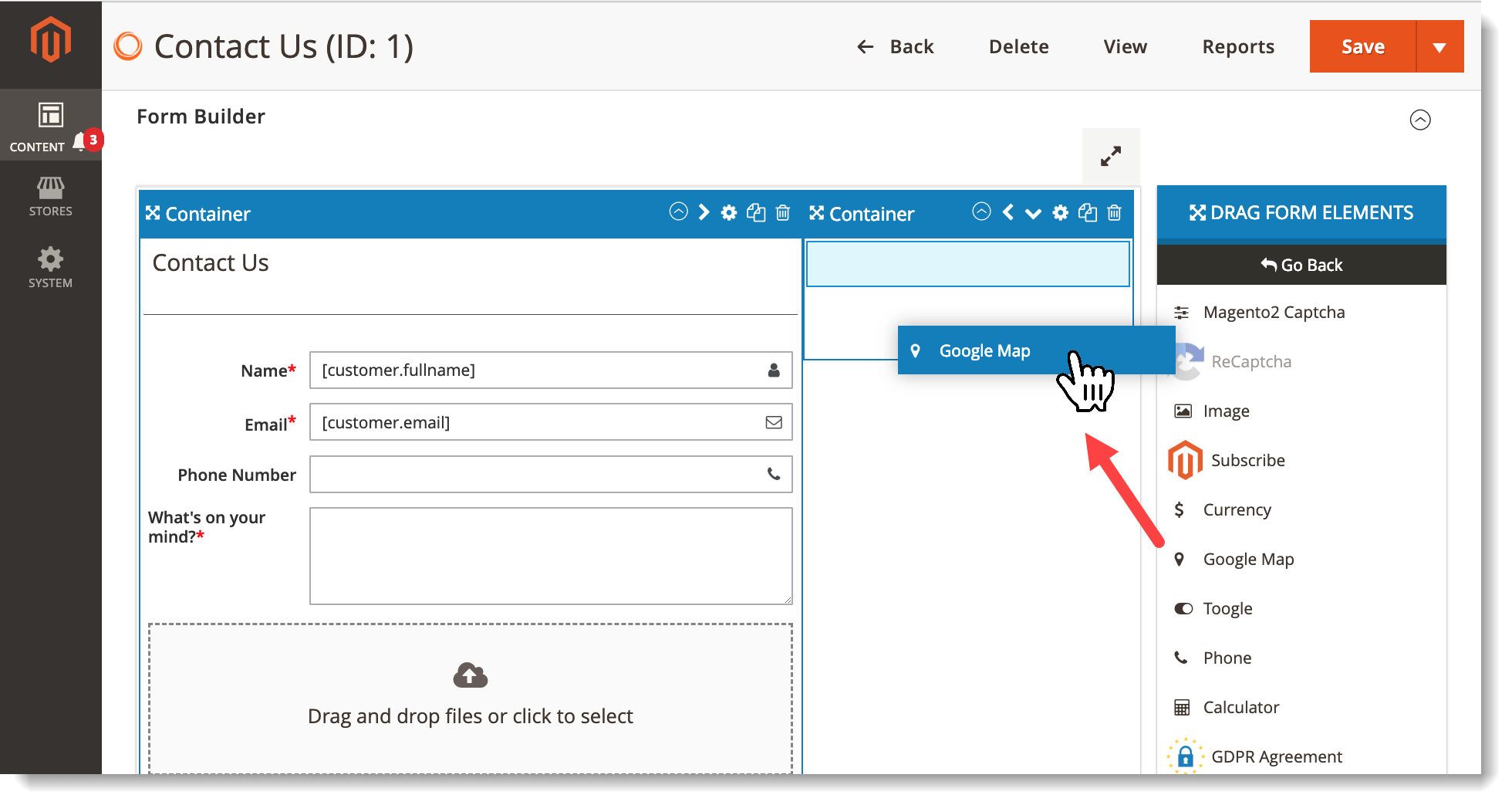The width and height of the screenshot is (1512, 805).
Task: Click the Go Back button
Action: point(1301,265)
